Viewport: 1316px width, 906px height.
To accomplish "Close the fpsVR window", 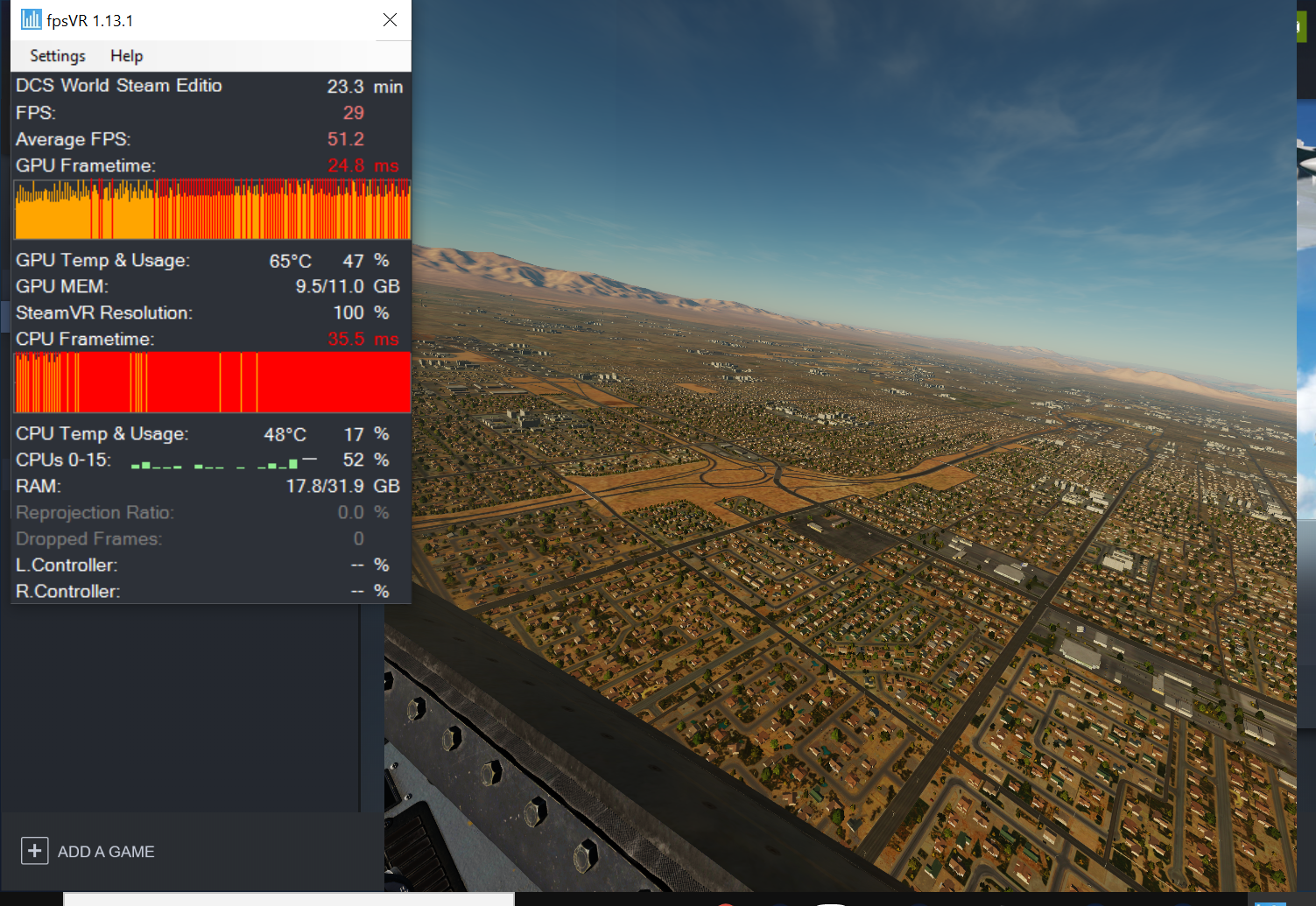I will coord(390,19).
